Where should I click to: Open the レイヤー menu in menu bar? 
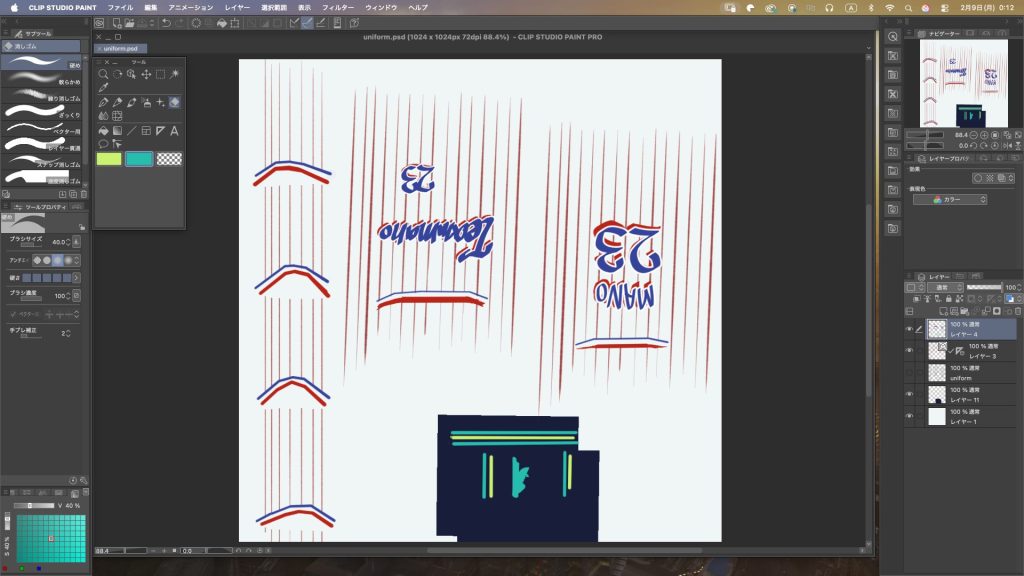pyautogui.click(x=238, y=7)
